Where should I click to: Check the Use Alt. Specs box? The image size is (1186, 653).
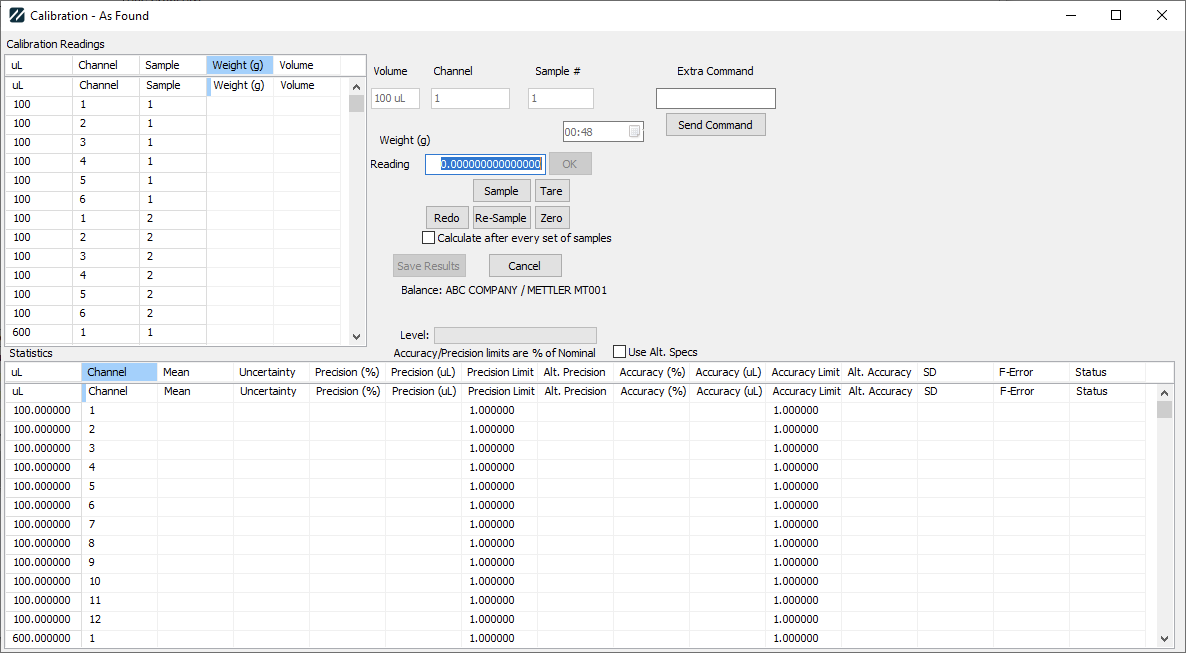click(x=620, y=352)
